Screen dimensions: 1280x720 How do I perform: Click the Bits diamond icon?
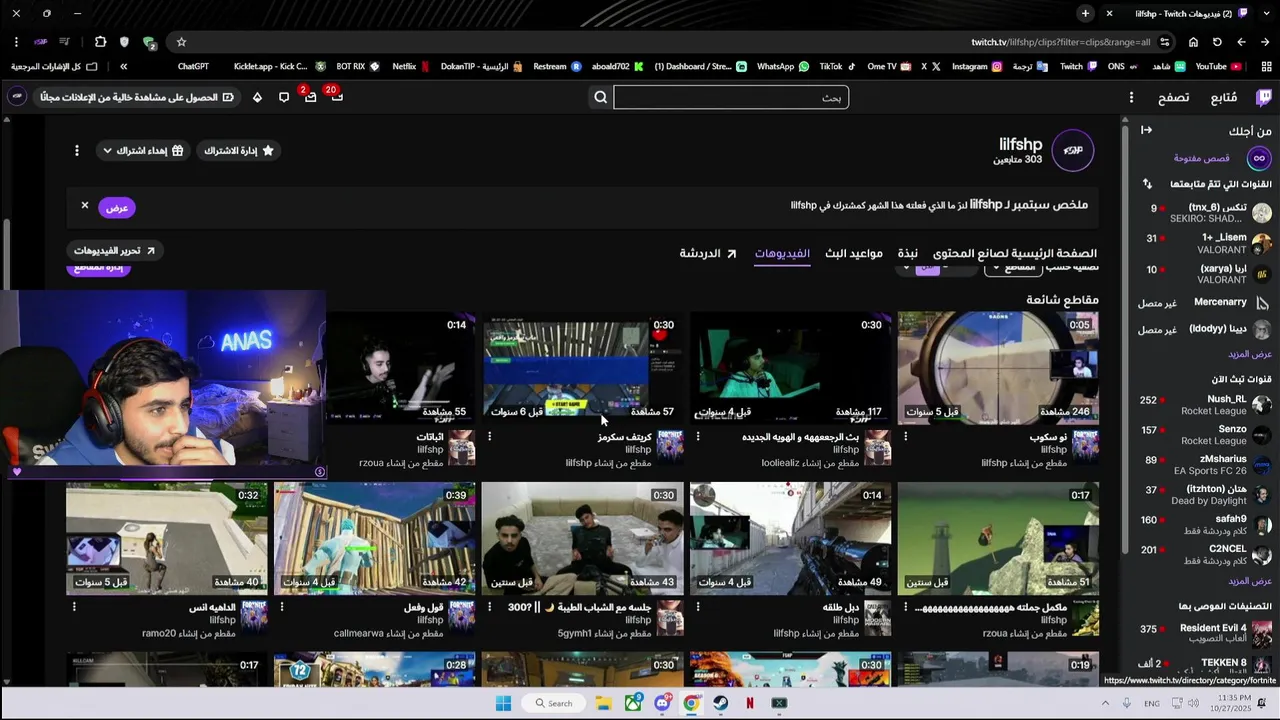click(257, 97)
